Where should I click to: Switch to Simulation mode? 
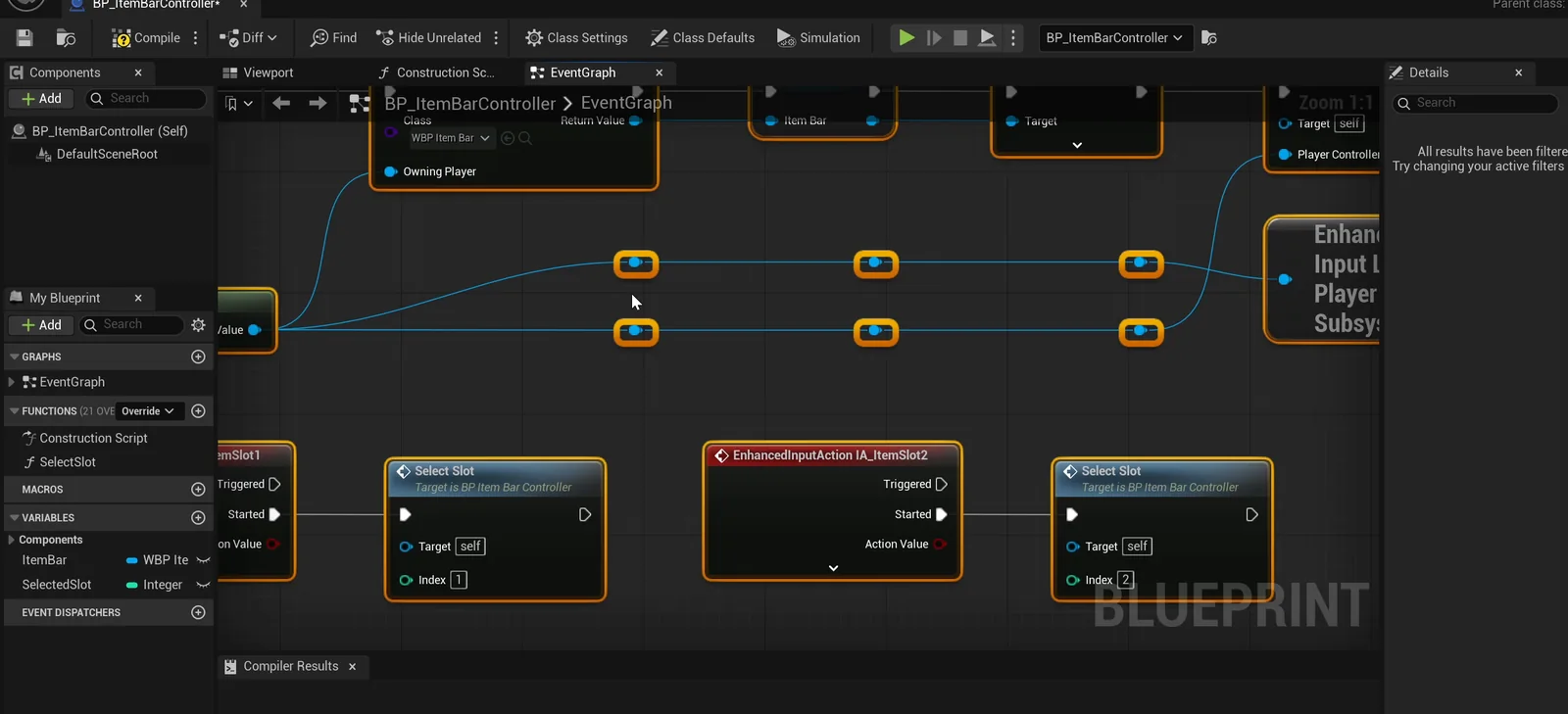pos(818,38)
